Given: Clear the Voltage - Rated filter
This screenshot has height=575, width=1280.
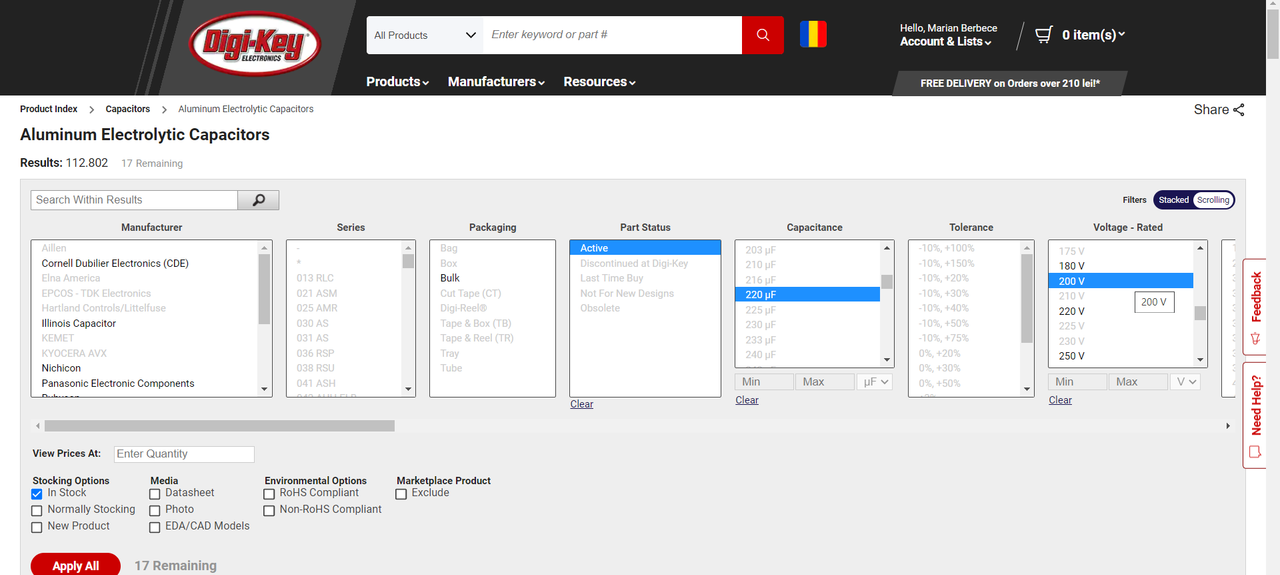Looking at the screenshot, I should click(x=1060, y=400).
